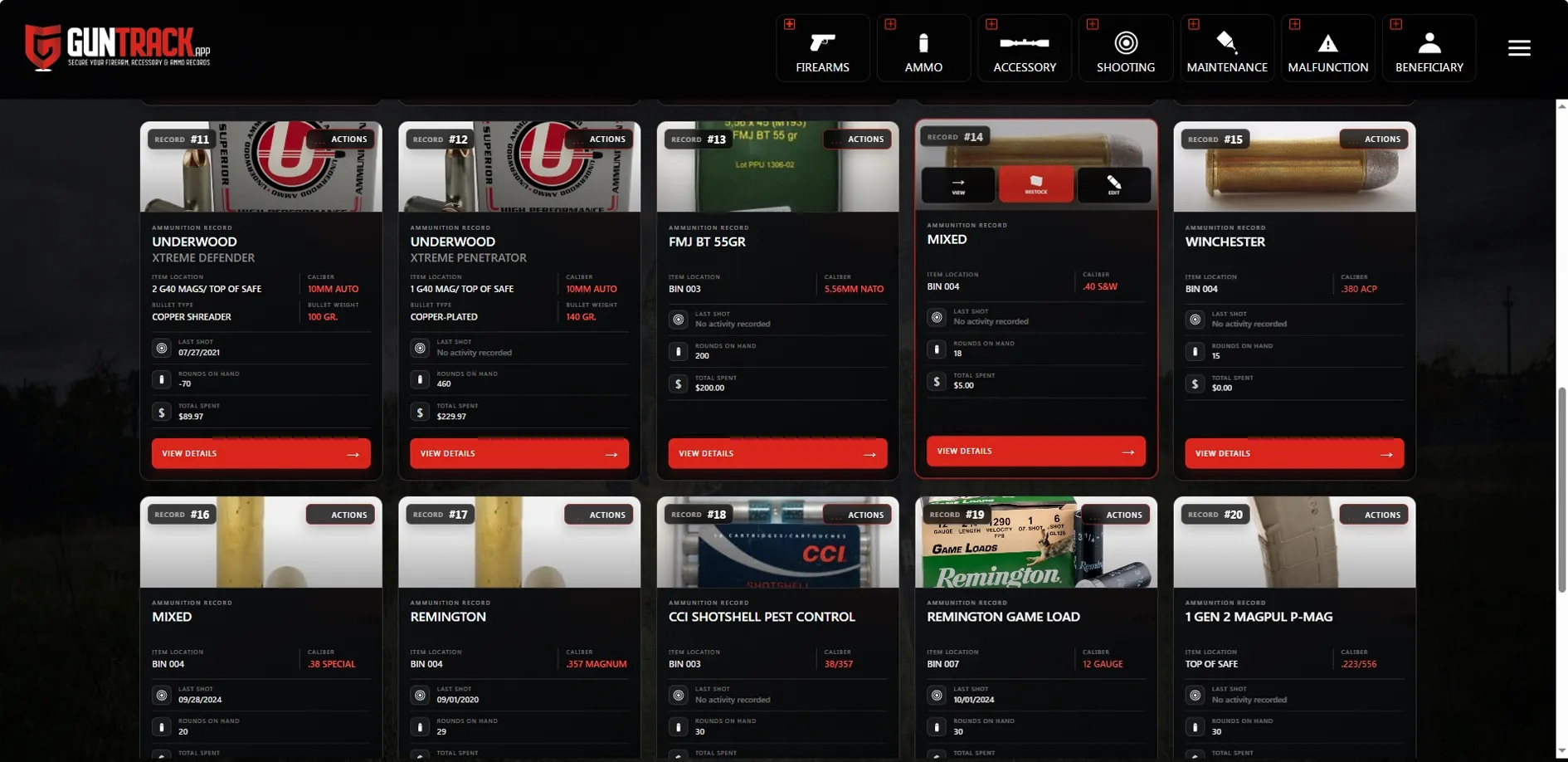View details for Underwood Xtreme Penetrator

coord(519,454)
